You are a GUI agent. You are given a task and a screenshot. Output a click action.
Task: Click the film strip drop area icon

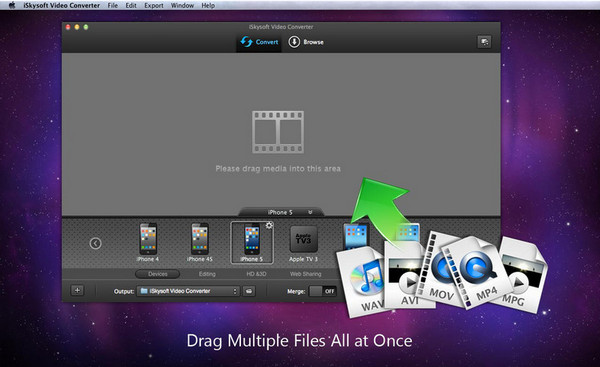click(278, 132)
